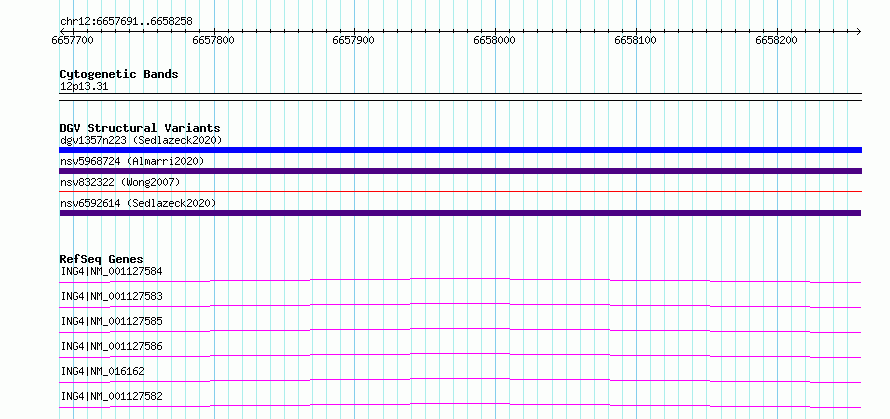The image size is (890, 419).
Task: Click the purple nsv6592614 variant bar
Action: pos(460,213)
